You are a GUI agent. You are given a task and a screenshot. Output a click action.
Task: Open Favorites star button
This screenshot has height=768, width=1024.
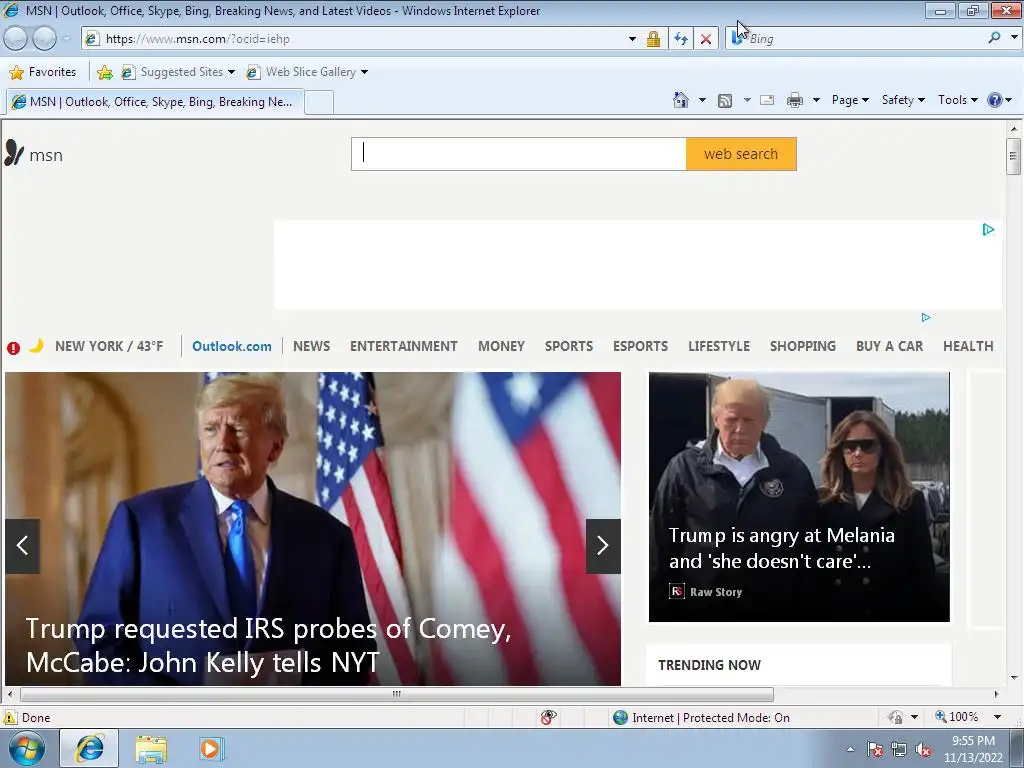coord(43,72)
